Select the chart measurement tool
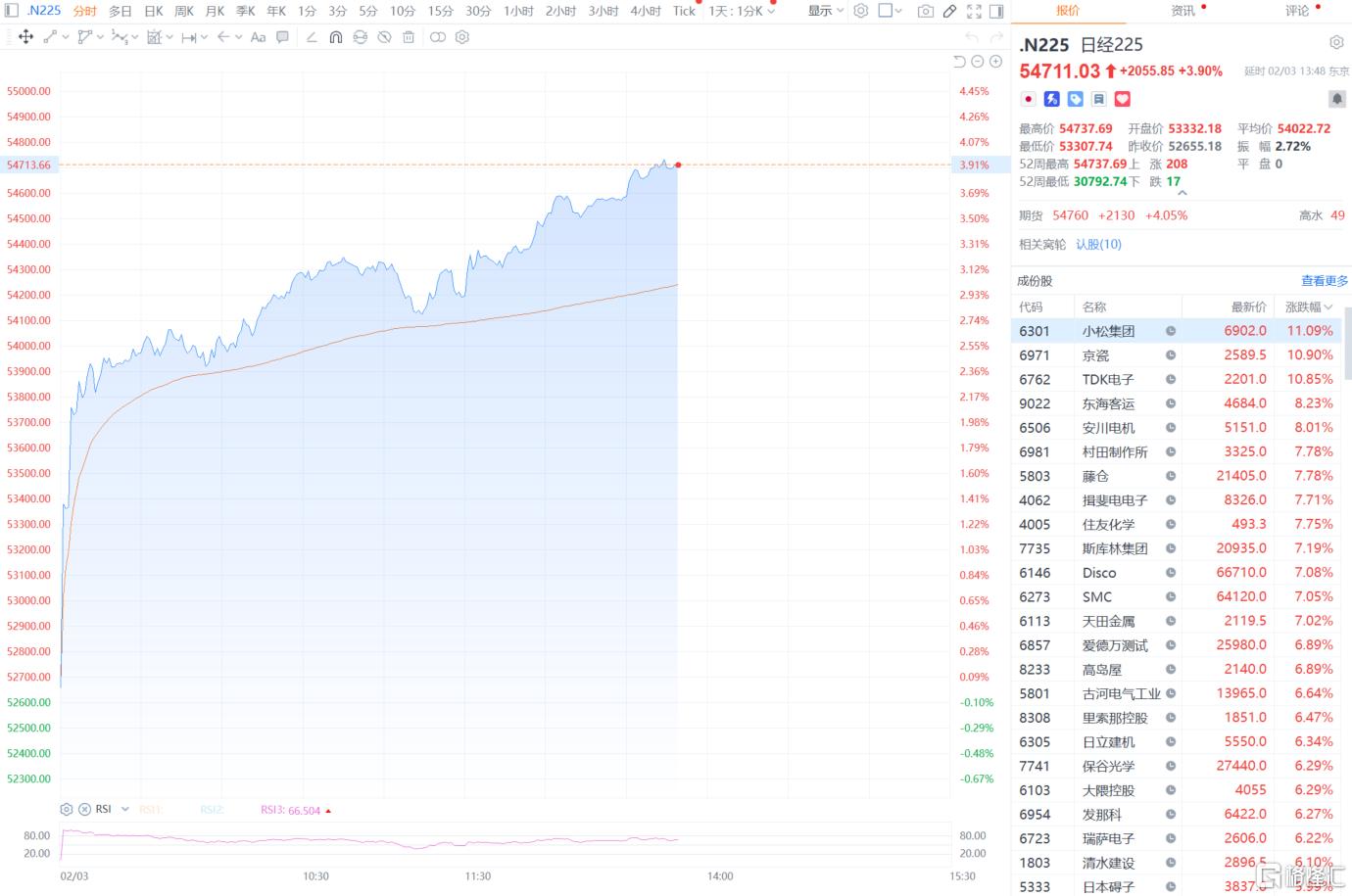The height and width of the screenshot is (896, 1352). point(154,37)
